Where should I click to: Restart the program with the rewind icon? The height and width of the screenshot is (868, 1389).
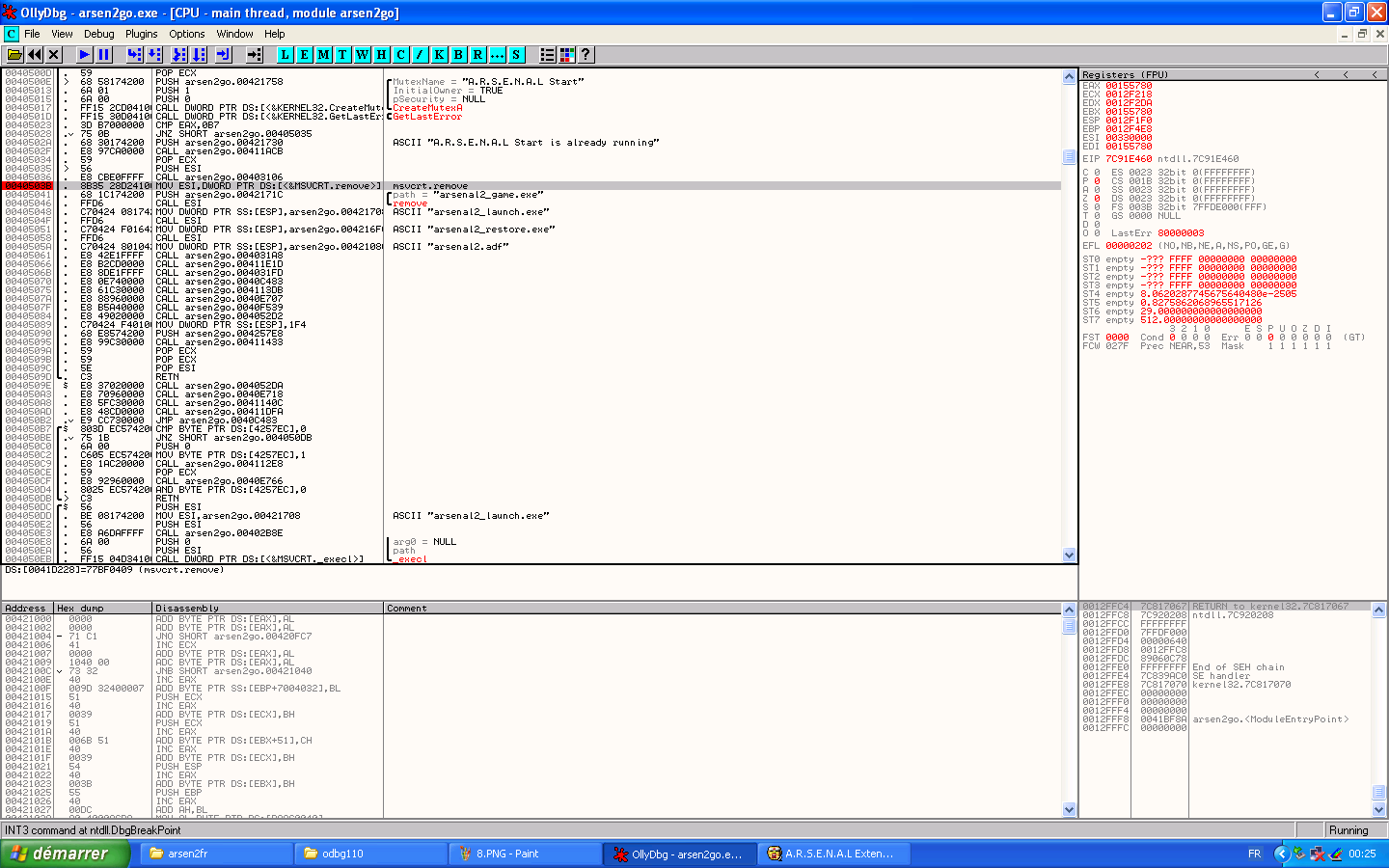35,55
